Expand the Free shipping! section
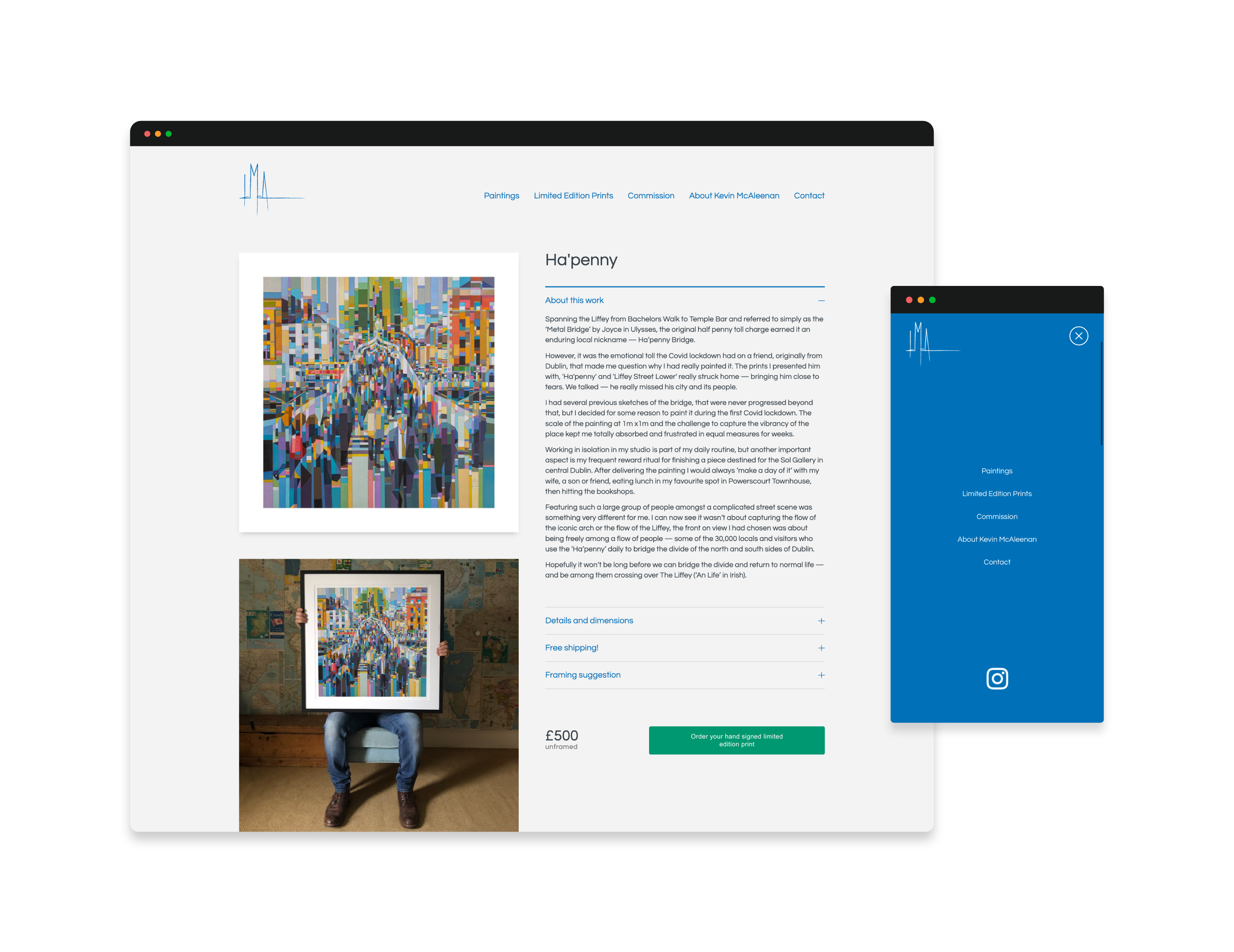1234x952 pixels. tap(571, 648)
